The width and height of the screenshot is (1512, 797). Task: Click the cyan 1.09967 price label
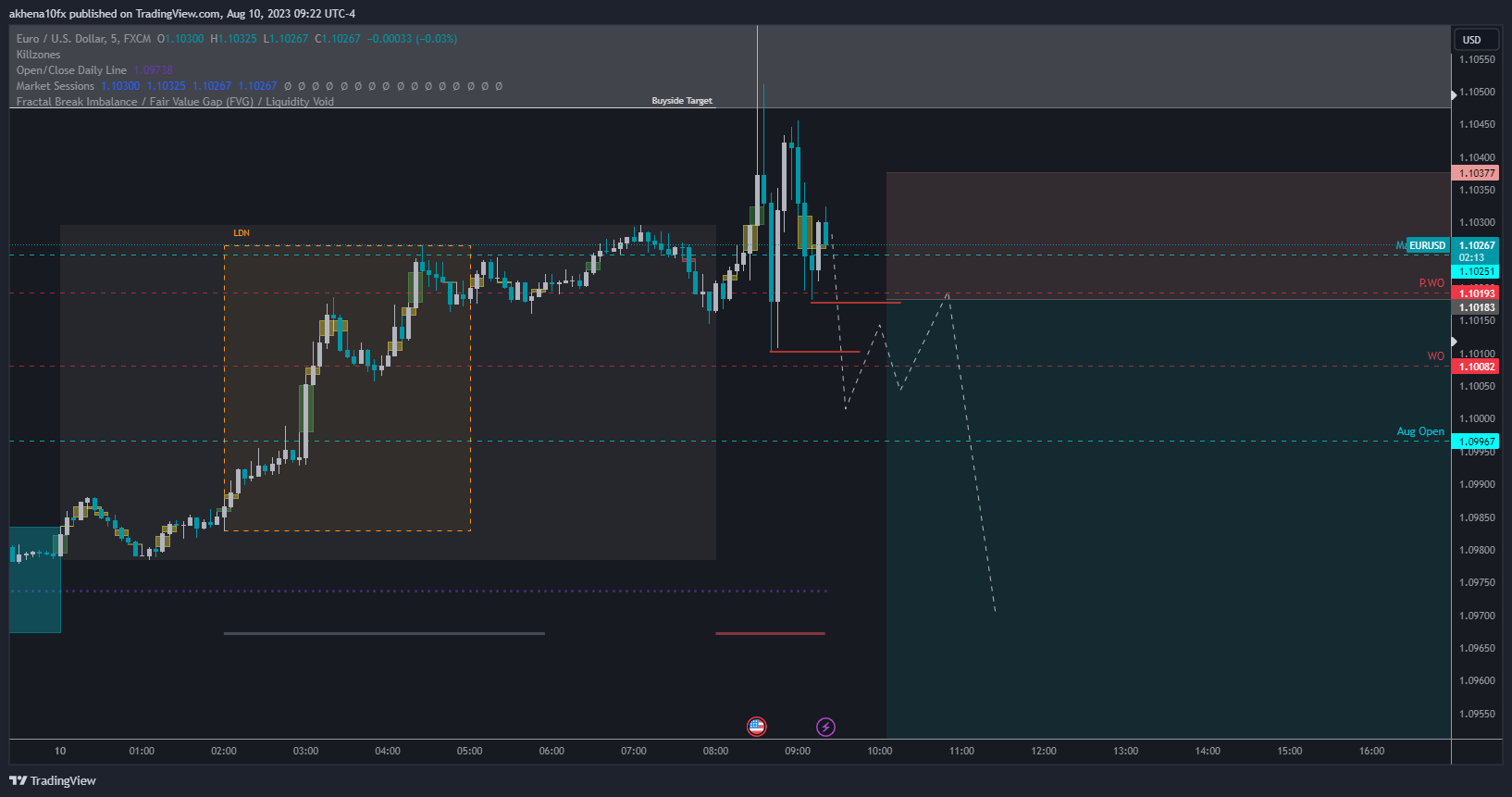[1476, 442]
